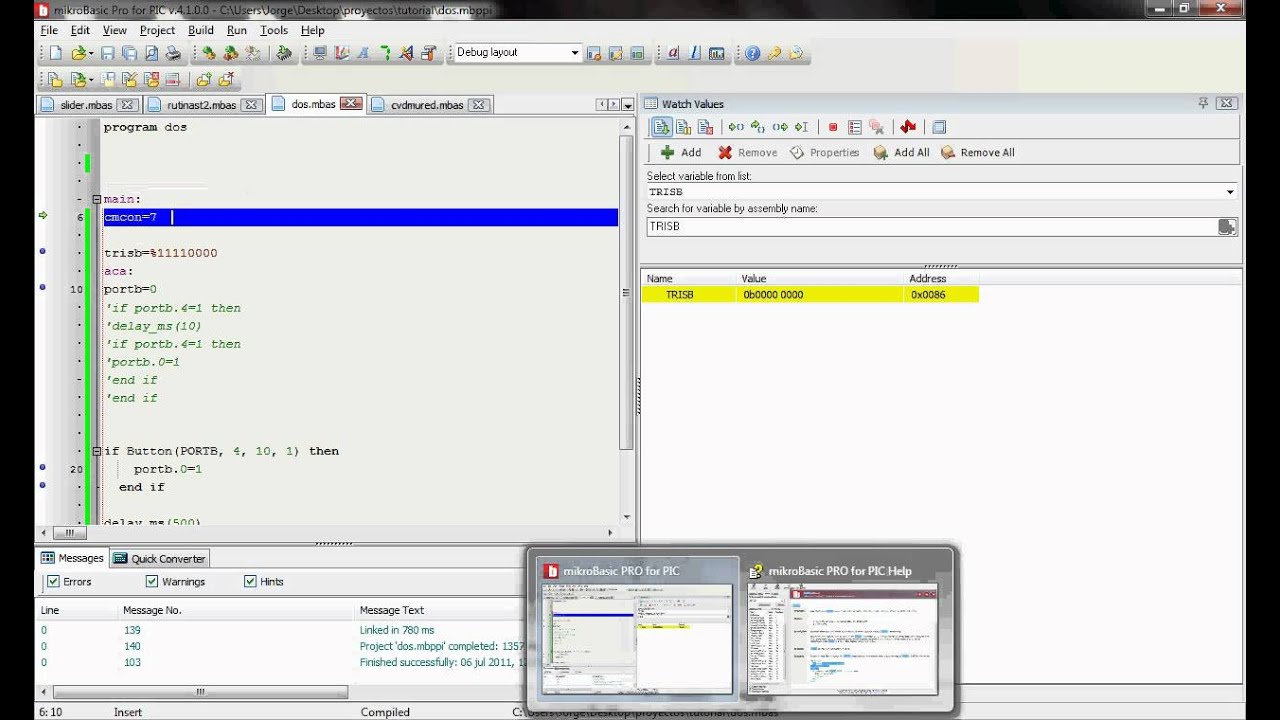Viewport: 1280px width, 720px height.
Task: Toggle the Hints checkbox
Action: pyautogui.click(x=250, y=581)
